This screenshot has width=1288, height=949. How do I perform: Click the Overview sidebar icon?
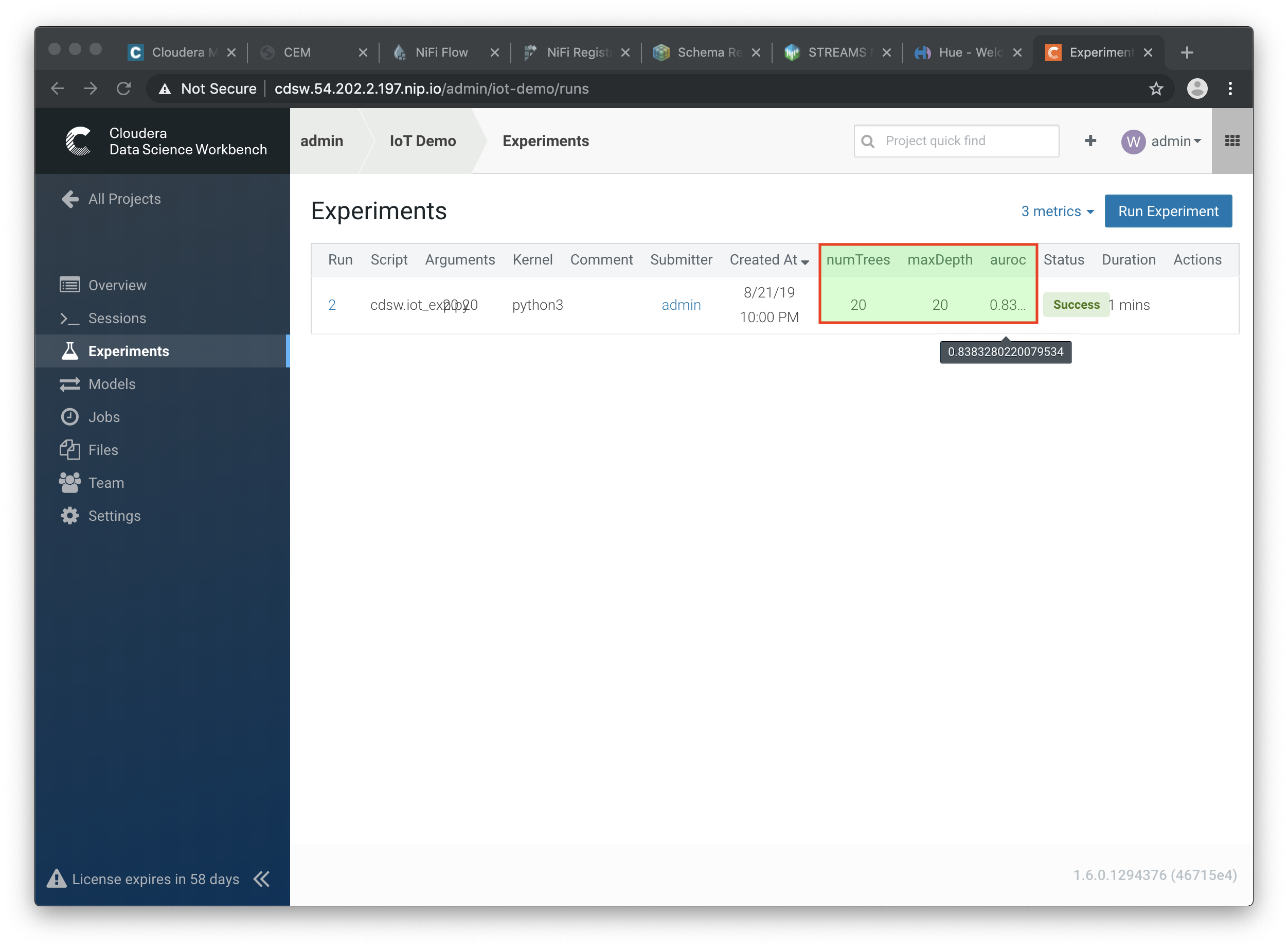pyautogui.click(x=70, y=285)
